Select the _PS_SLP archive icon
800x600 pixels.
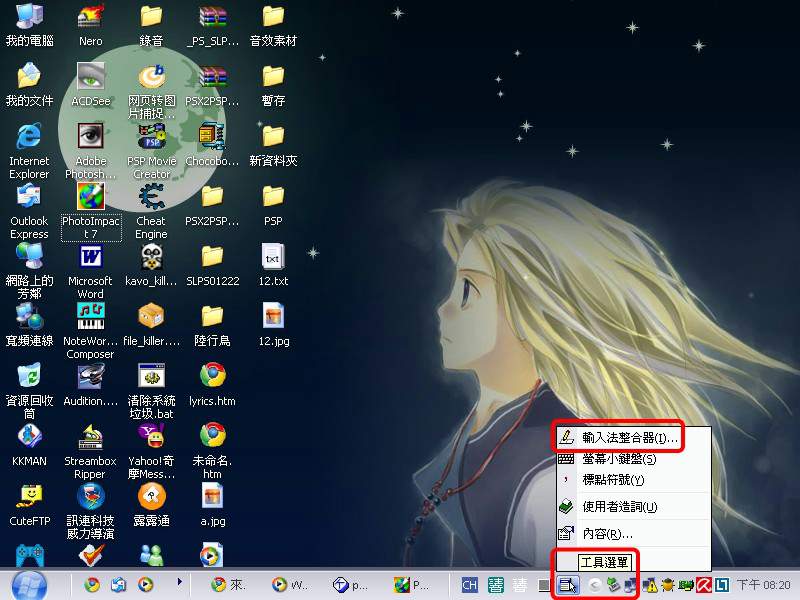(x=212, y=26)
